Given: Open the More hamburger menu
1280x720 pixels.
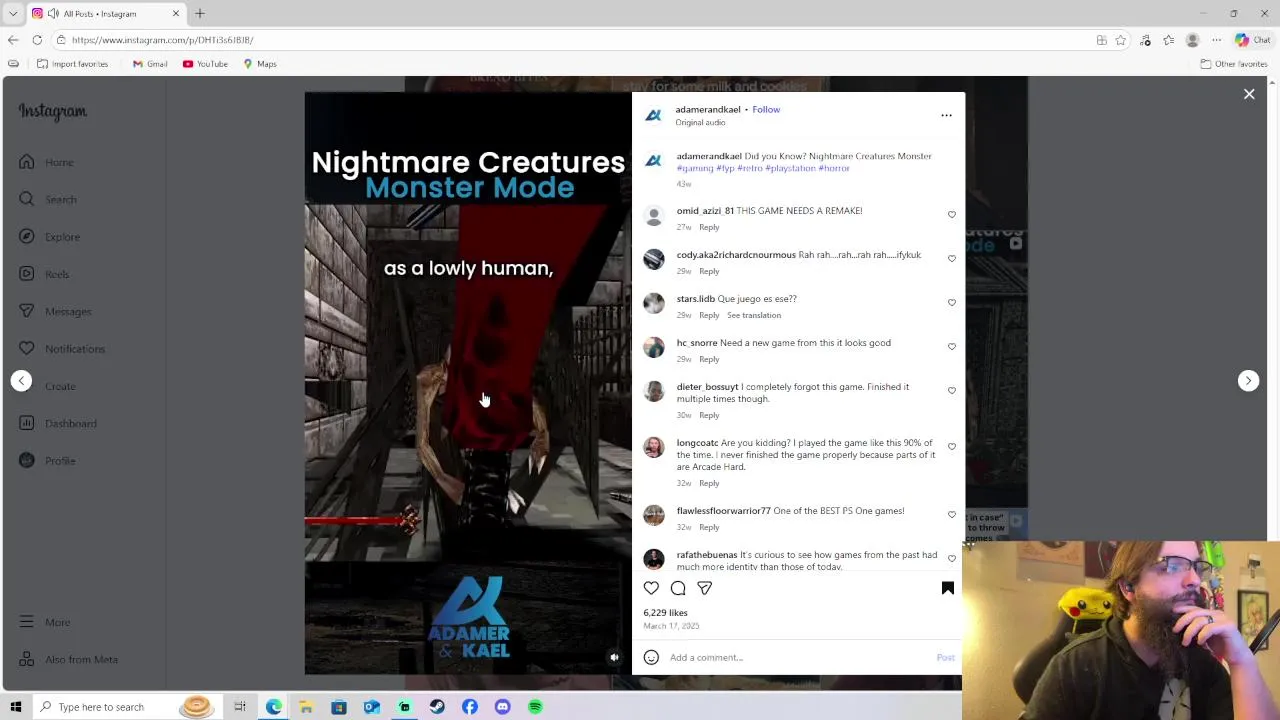Looking at the screenshot, I should (44, 622).
